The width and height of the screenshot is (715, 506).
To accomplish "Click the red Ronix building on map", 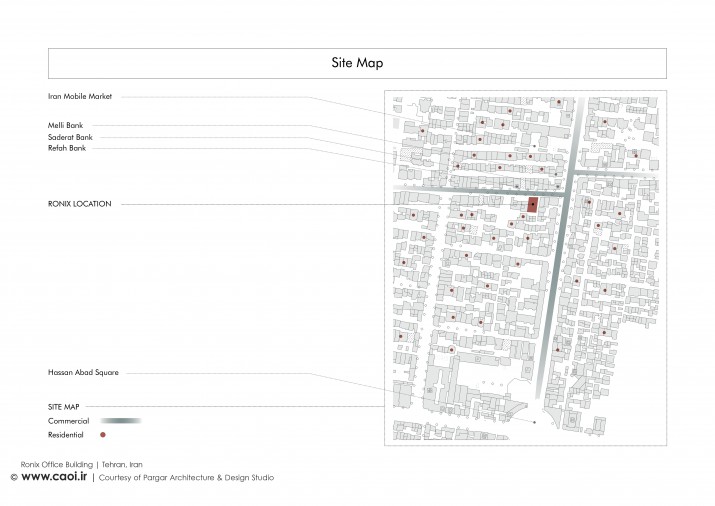I will [533, 205].
